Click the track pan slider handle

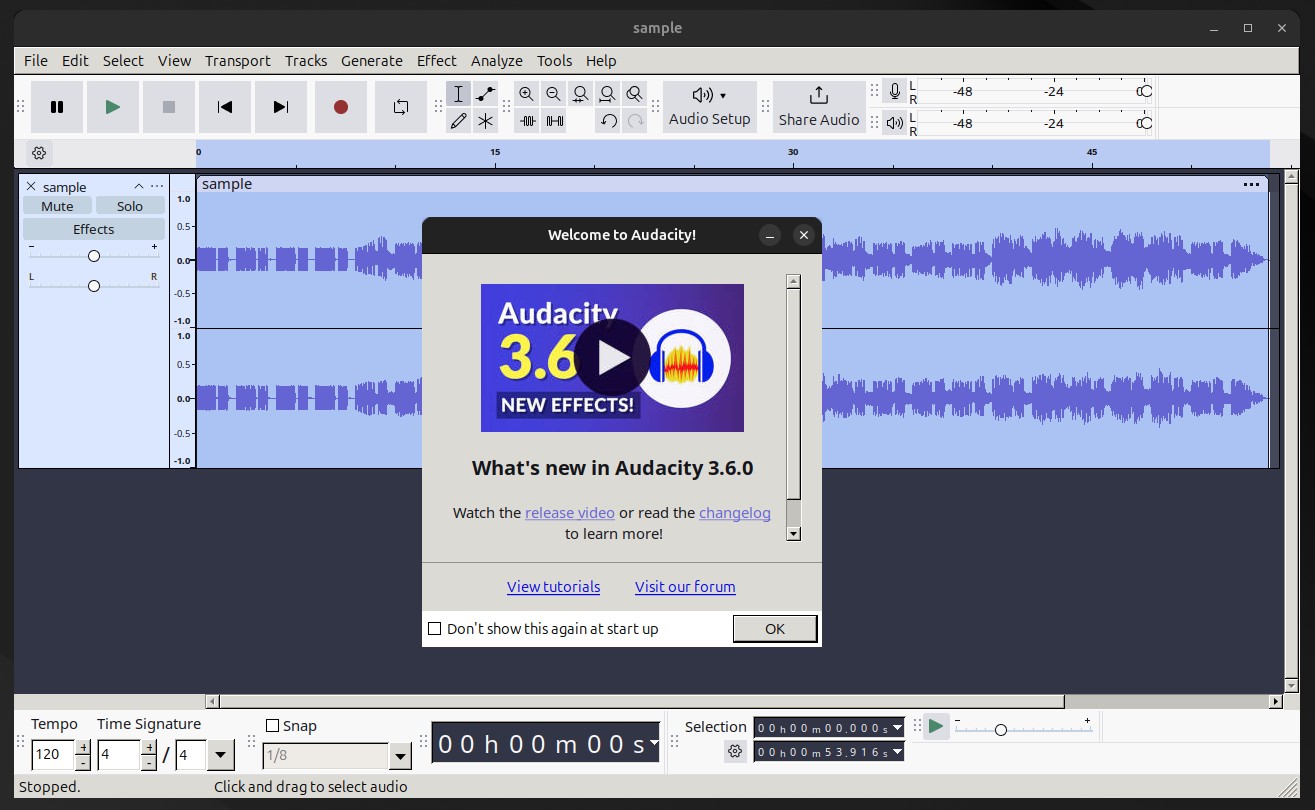[x=94, y=286]
